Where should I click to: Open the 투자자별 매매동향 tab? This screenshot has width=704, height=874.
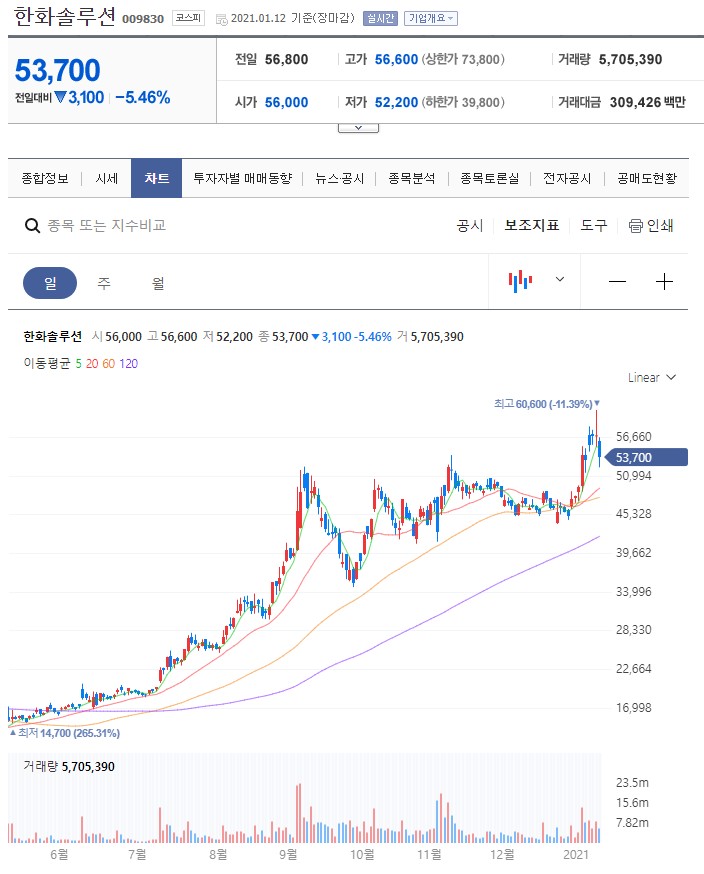point(242,178)
